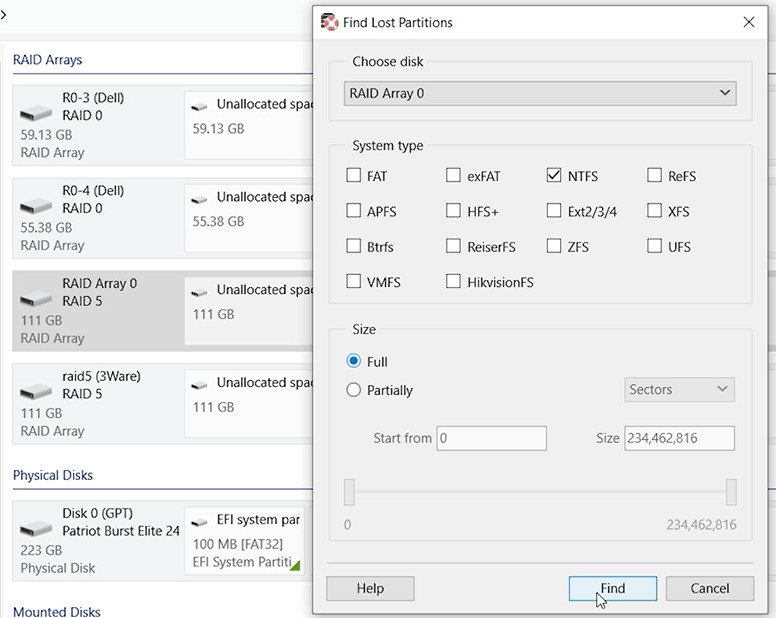
Task: Select the Full size radio button
Action: pyautogui.click(x=353, y=361)
